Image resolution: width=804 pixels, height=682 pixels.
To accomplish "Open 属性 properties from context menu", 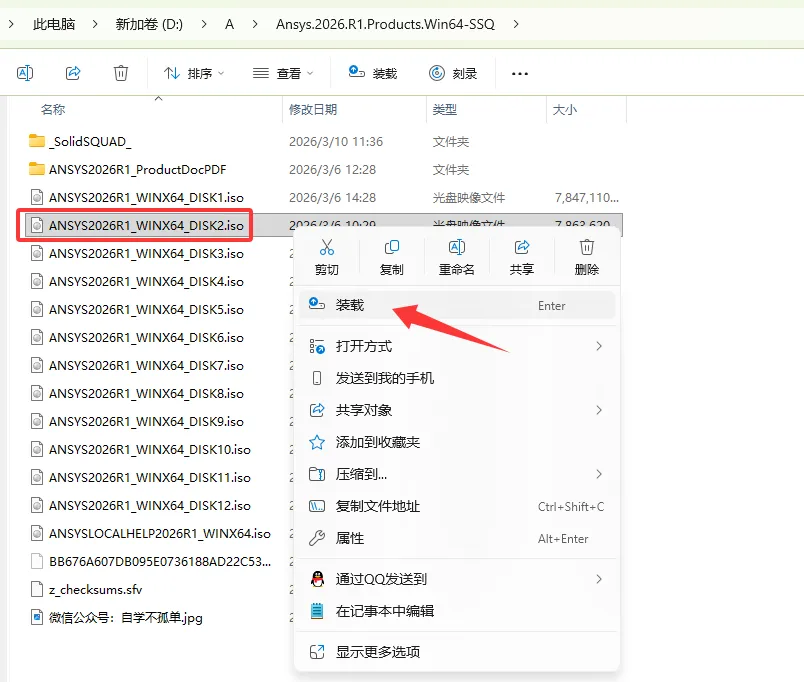I will click(457, 538).
